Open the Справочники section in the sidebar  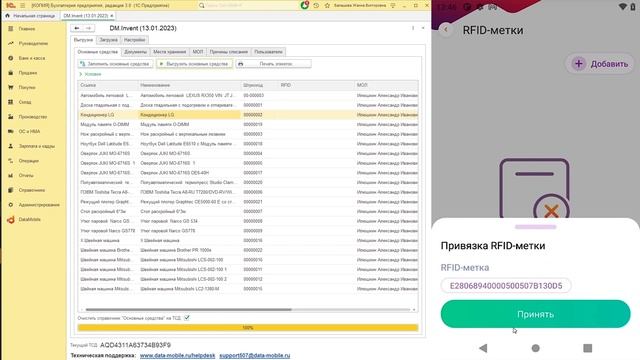(31, 190)
